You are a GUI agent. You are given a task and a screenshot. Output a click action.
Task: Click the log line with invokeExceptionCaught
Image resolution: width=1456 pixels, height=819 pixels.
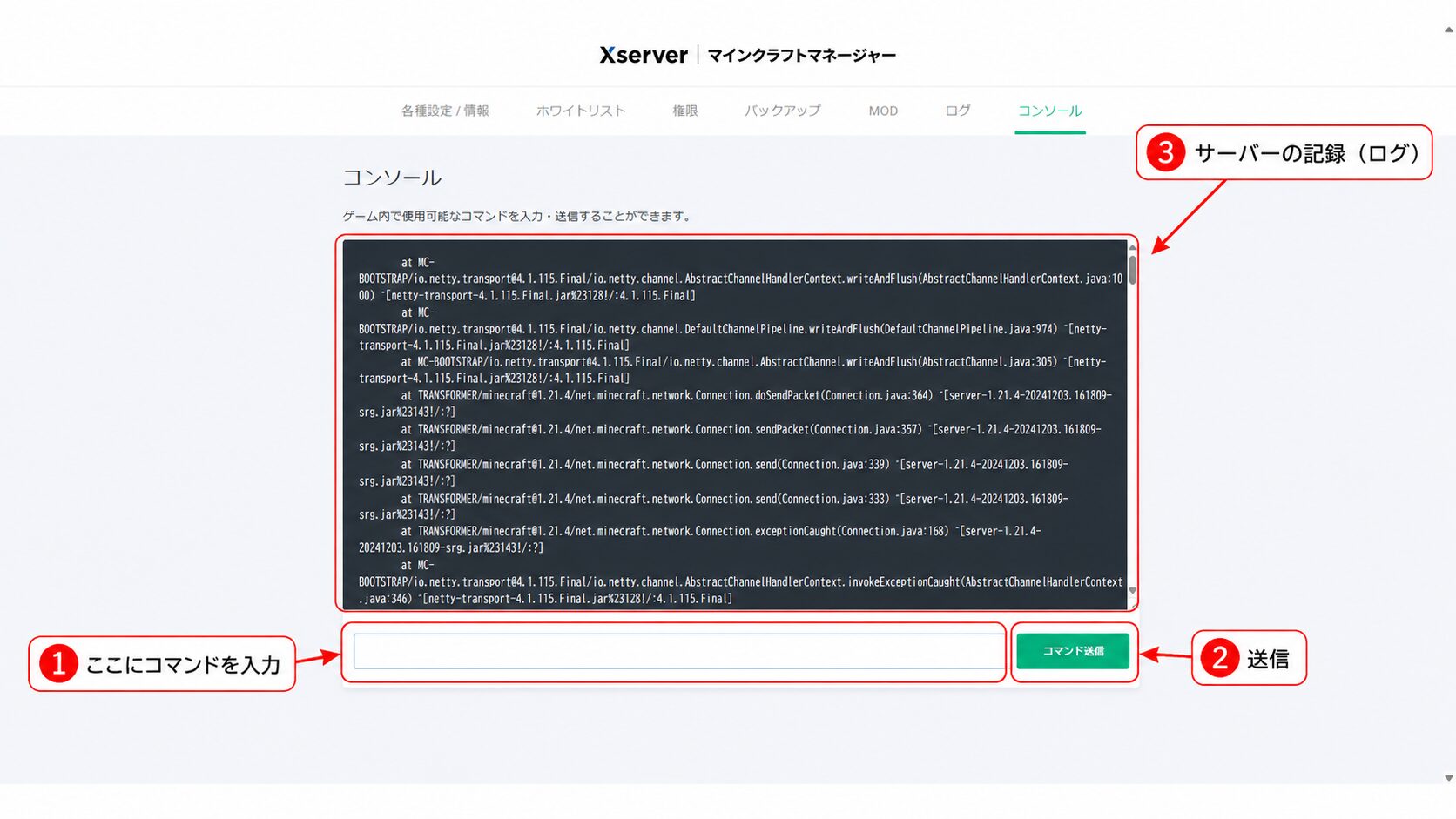(741, 581)
